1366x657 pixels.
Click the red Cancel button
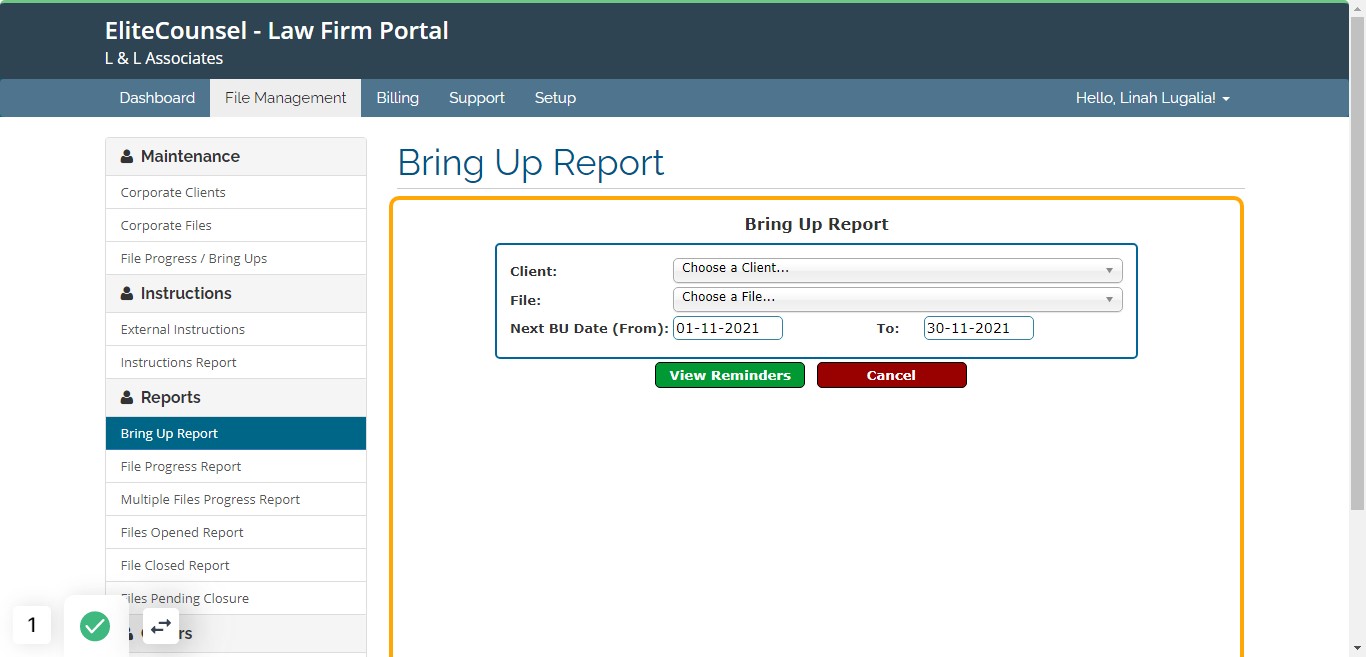891,375
